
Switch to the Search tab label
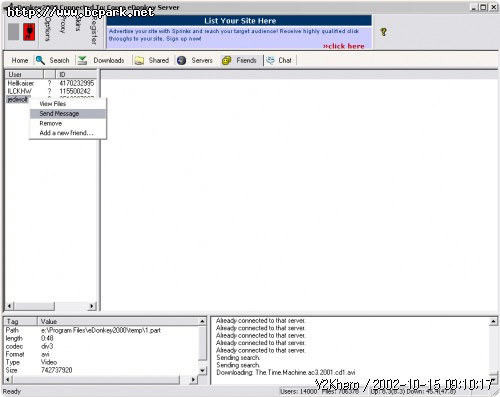pos(59,60)
